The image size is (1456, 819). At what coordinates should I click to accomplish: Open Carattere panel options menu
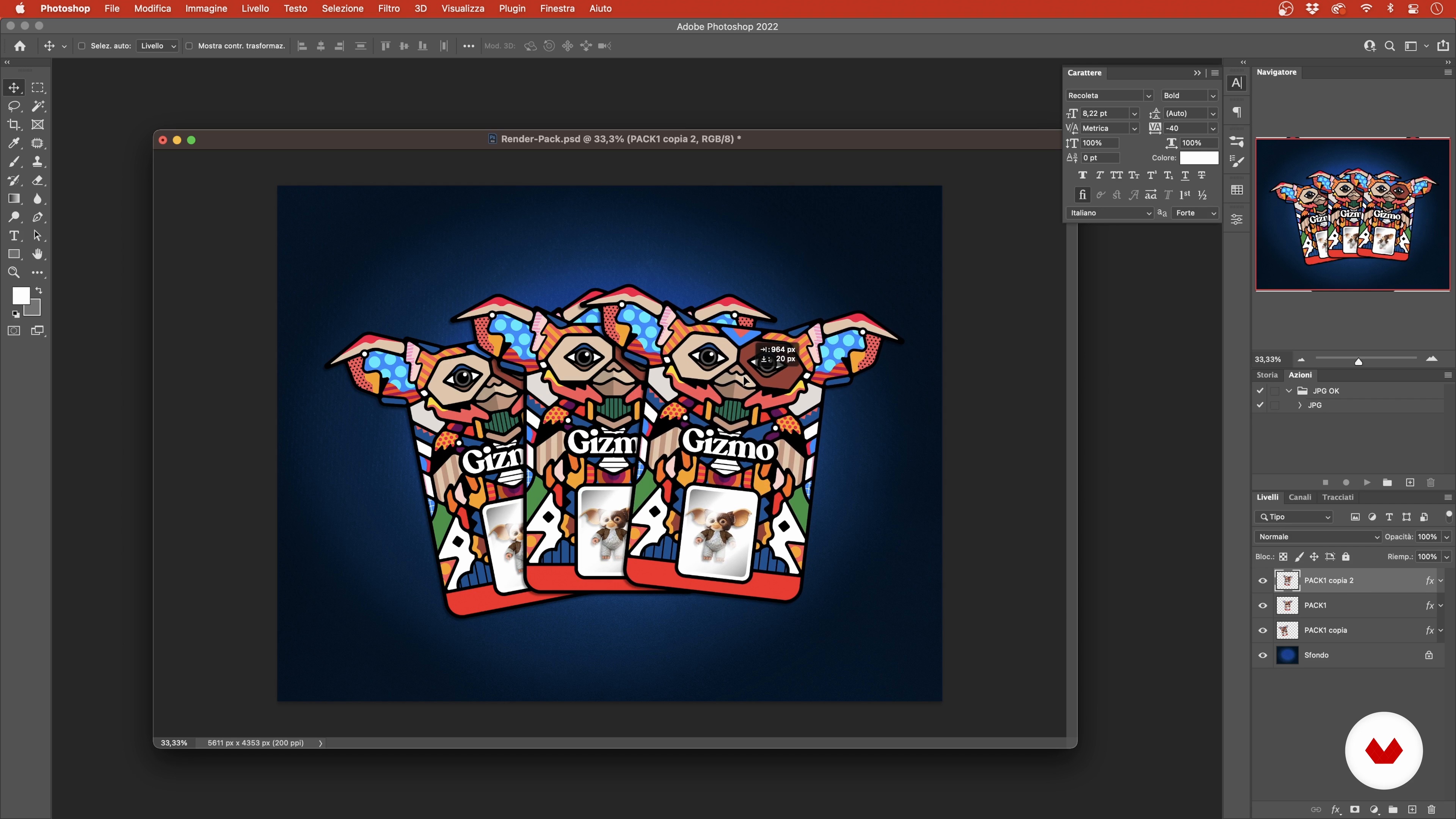point(1214,73)
